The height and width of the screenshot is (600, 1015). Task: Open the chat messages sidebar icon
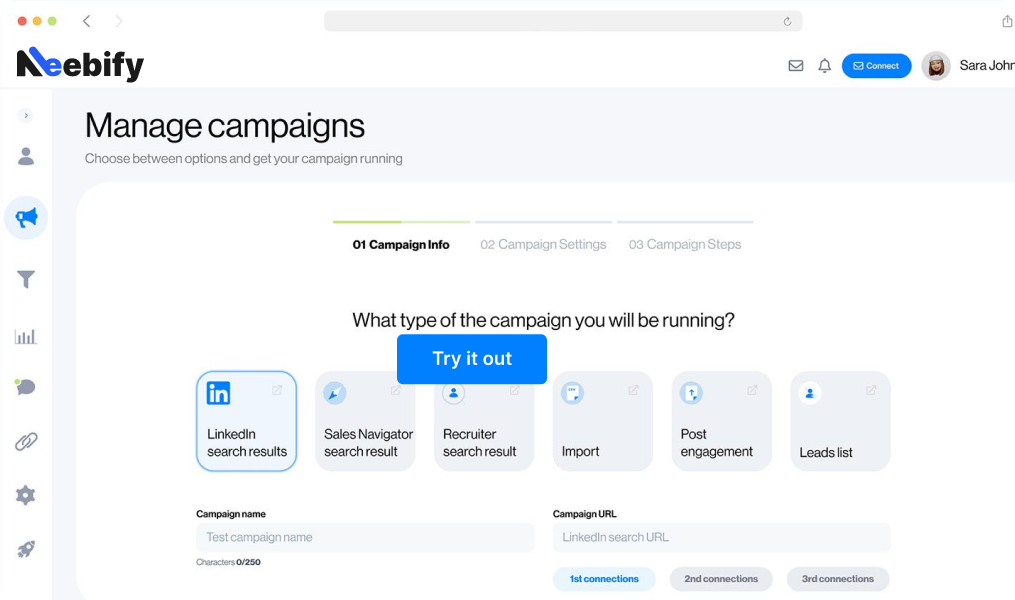(x=26, y=387)
